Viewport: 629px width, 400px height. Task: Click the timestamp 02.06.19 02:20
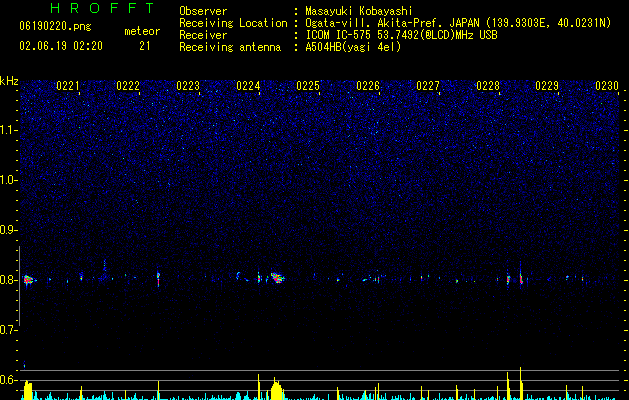[61, 46]
